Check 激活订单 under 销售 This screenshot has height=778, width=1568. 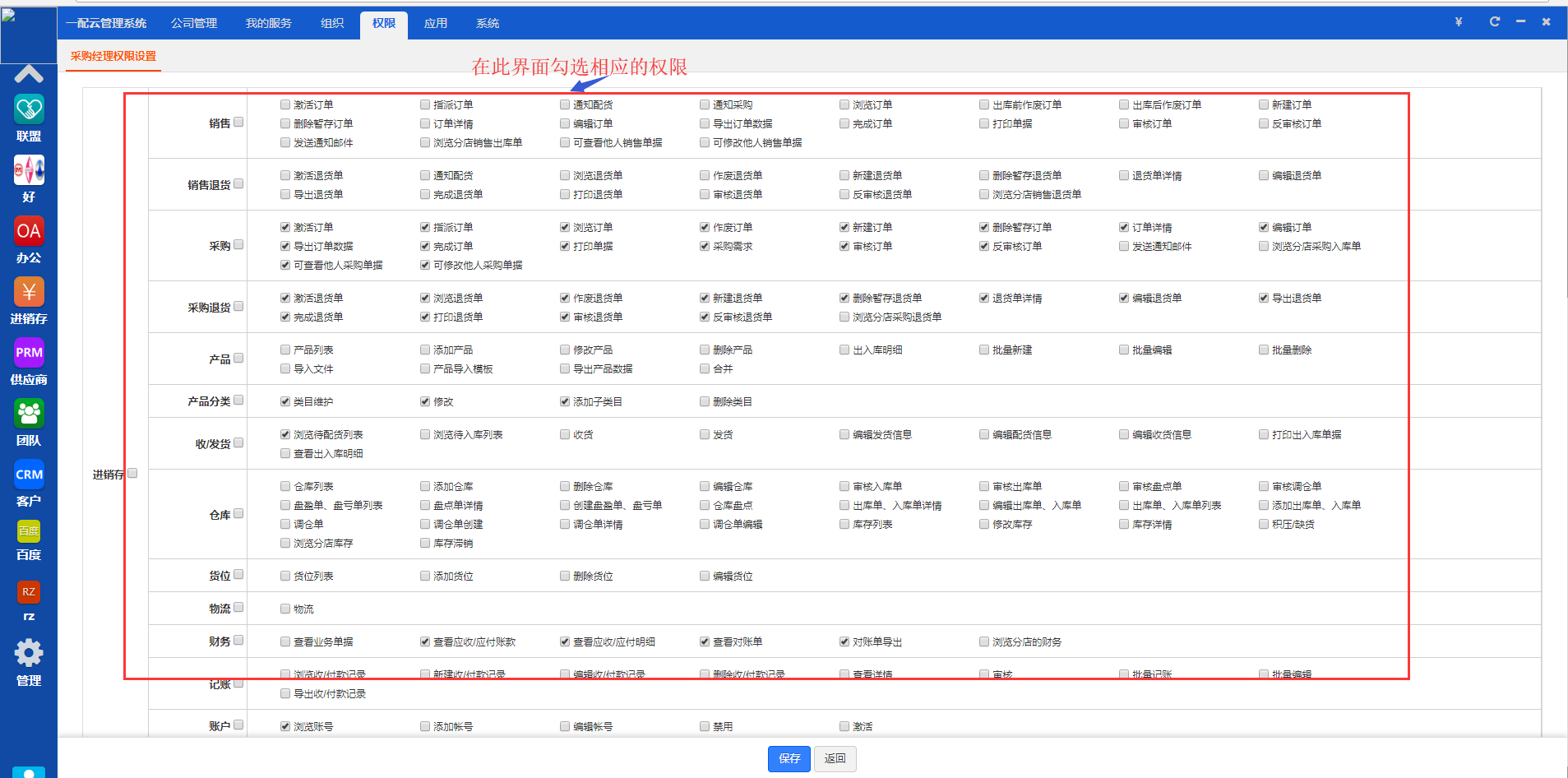pos(285,104)
